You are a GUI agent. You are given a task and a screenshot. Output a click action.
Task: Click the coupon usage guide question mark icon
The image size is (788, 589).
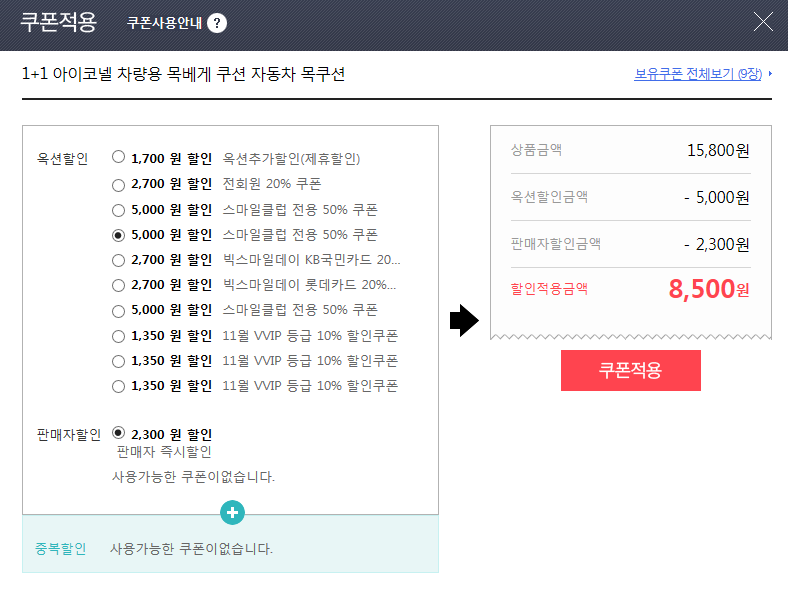pyautogui.click(x=217, y=23)
